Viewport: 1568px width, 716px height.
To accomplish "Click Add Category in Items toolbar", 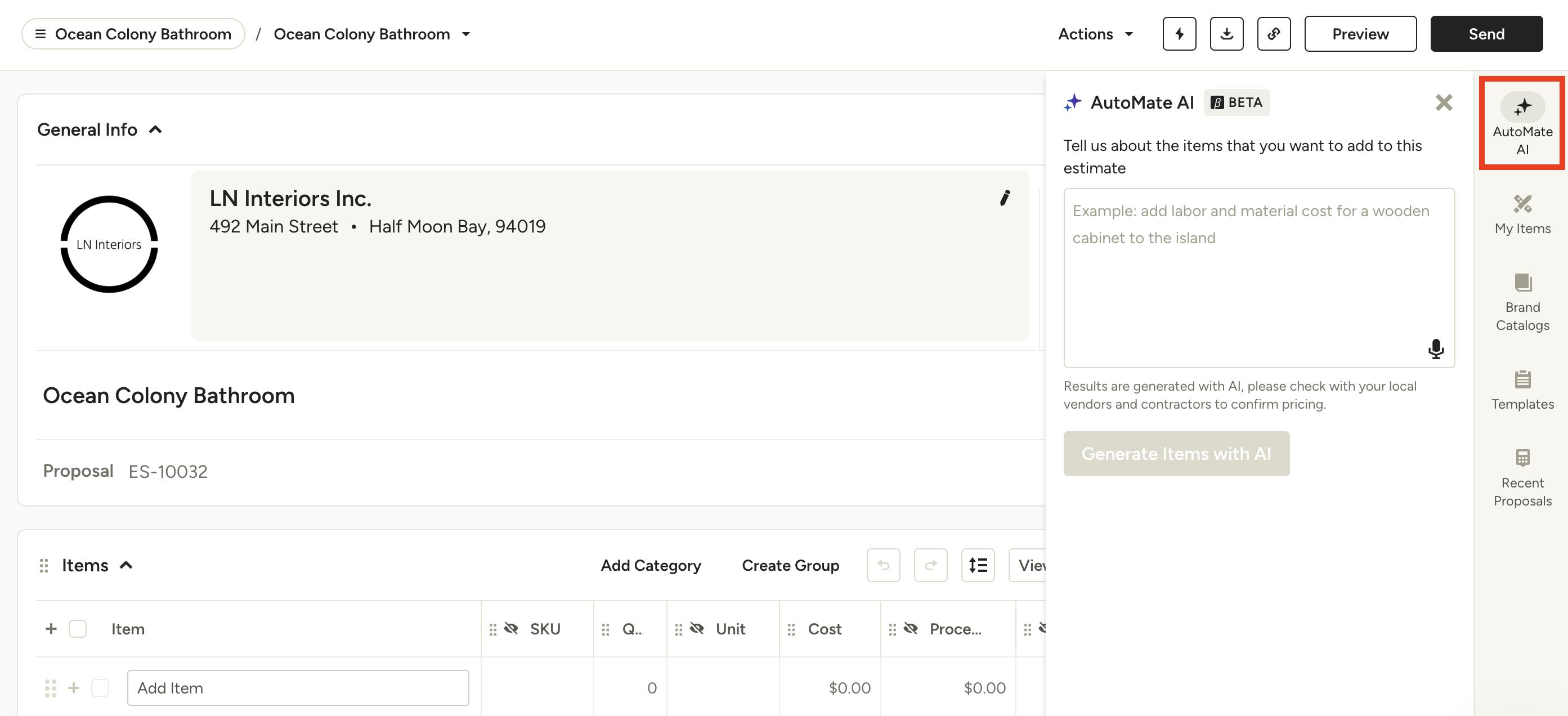I will (x=651, y=565).
